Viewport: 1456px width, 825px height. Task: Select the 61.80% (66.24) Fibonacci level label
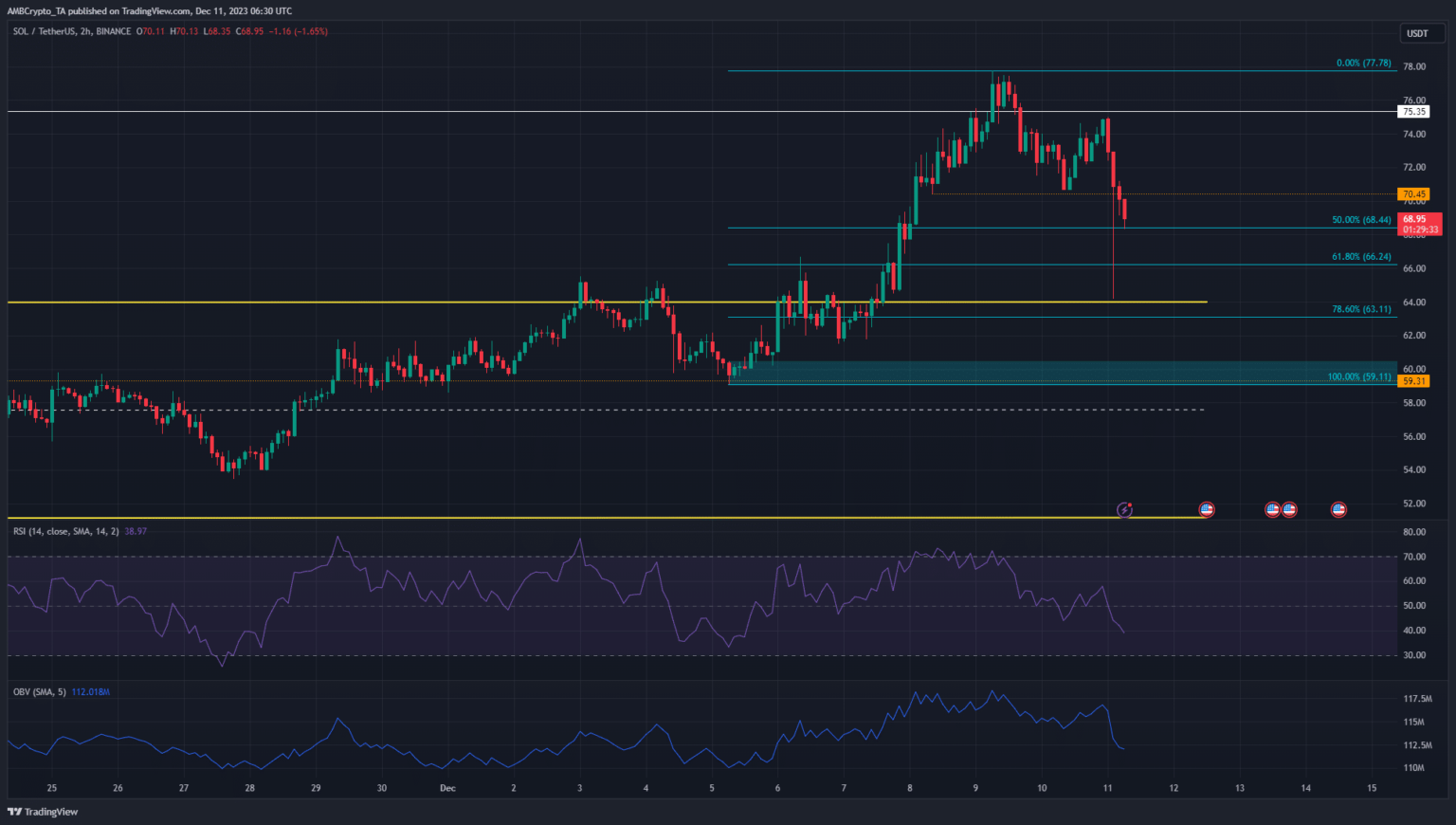point(1361,257)
